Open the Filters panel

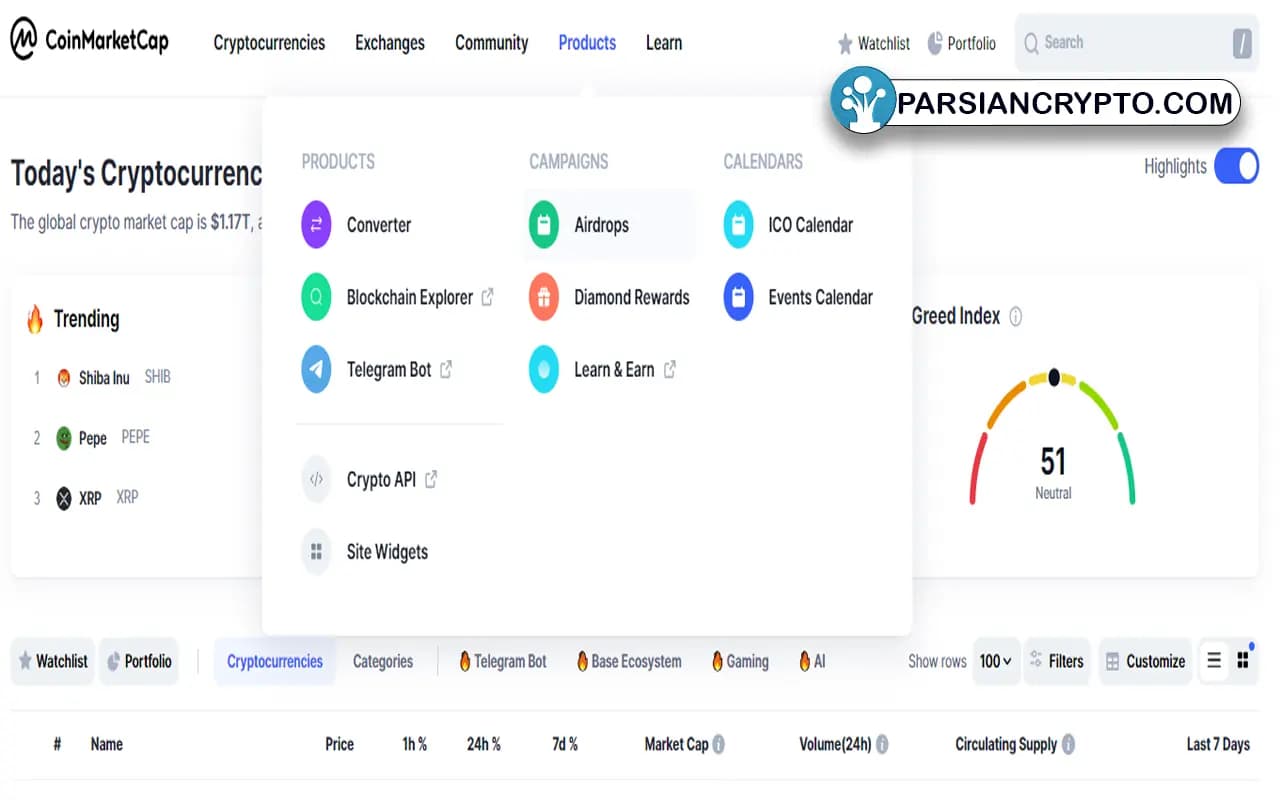click(x=1057, y=661)
